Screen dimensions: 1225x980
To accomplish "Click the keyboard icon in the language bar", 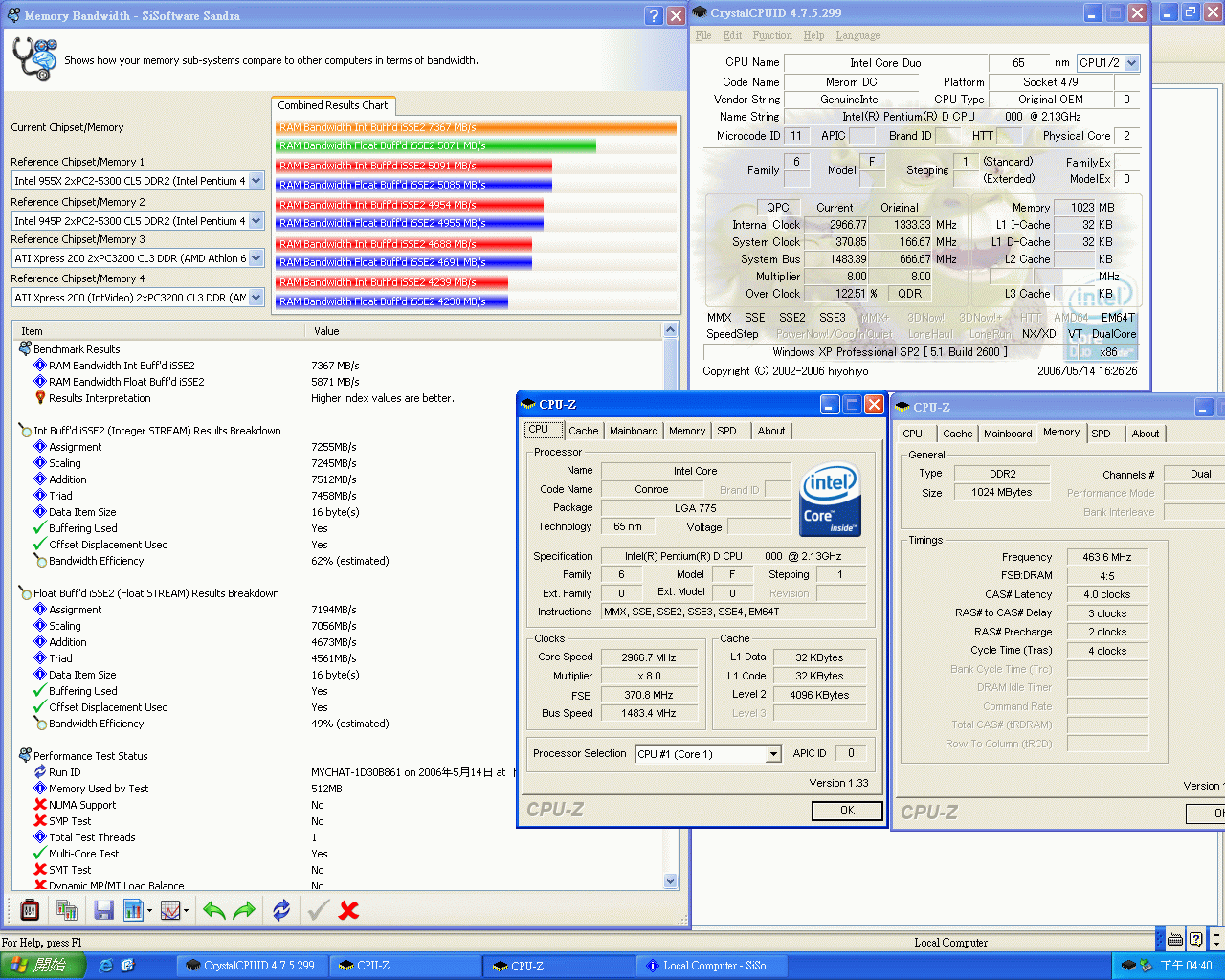I will (1175, 940).
